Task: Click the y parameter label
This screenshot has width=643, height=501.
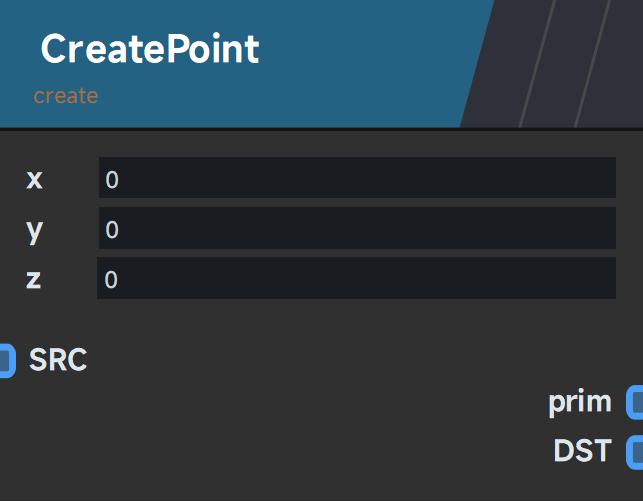Action: tap(35, 229)
